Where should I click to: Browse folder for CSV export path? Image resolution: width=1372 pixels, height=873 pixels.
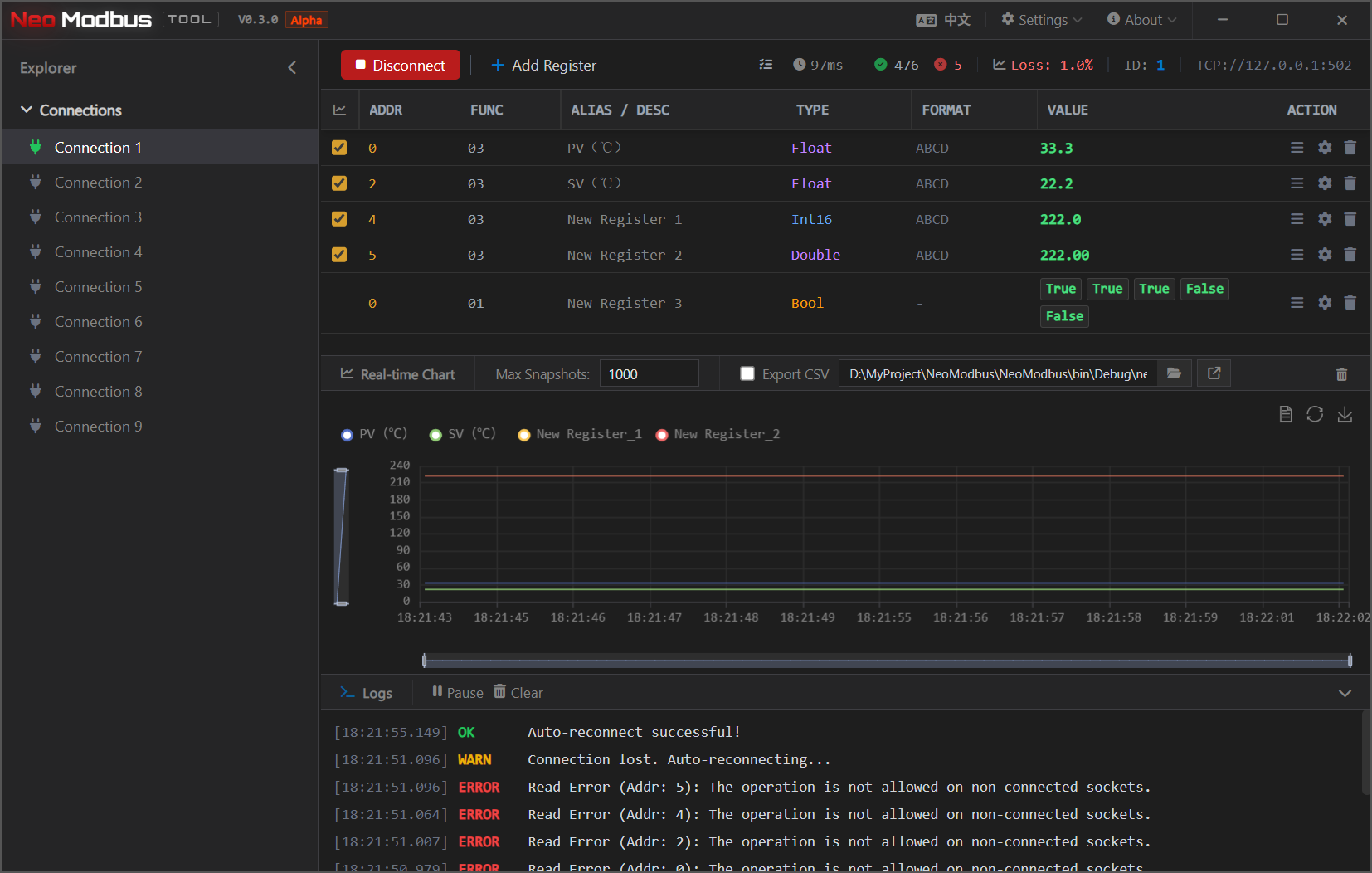pyautogui.click(x=1174, y=373)
